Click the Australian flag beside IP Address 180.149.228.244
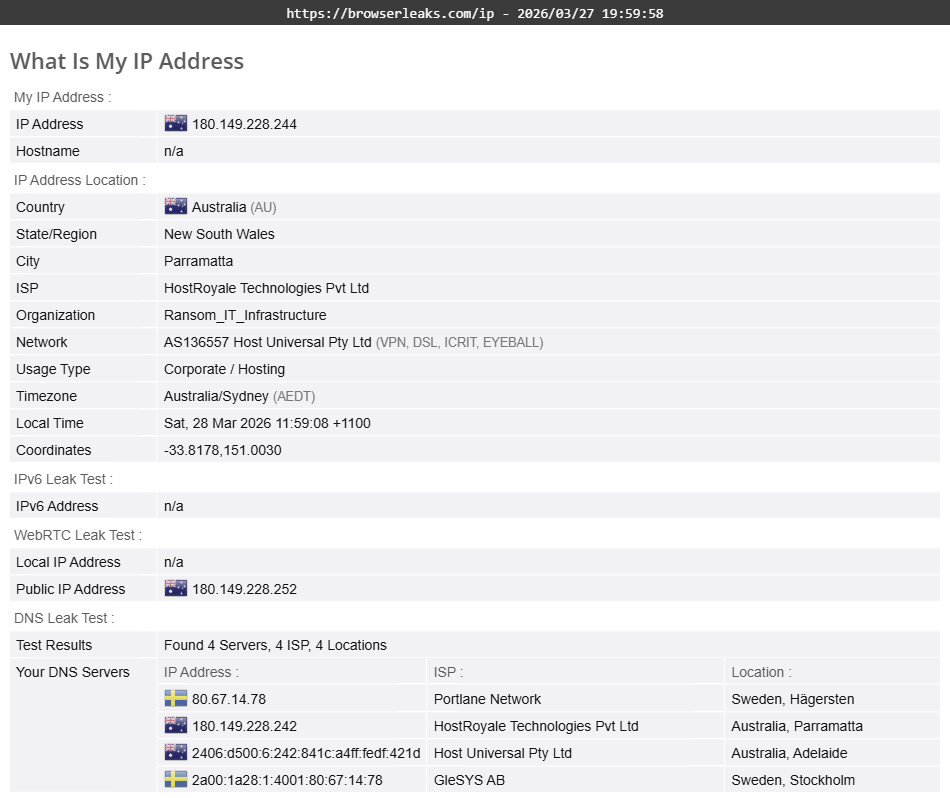950x798 pixels. coord(175,123)
